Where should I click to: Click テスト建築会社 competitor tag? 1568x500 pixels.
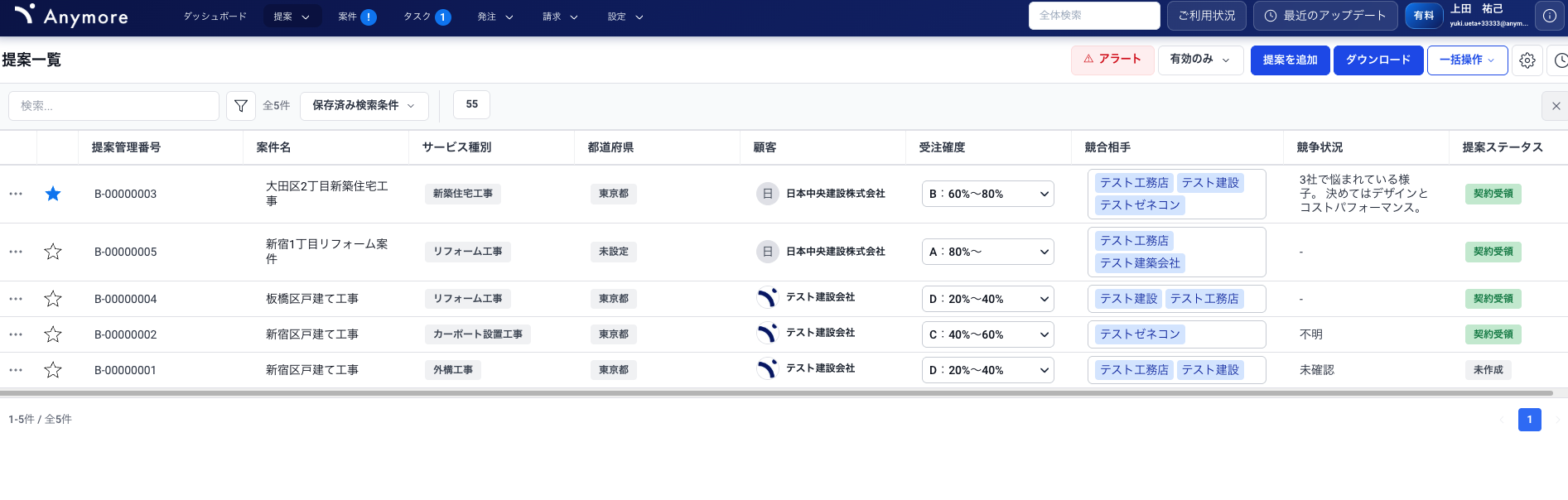[1140, 263]
